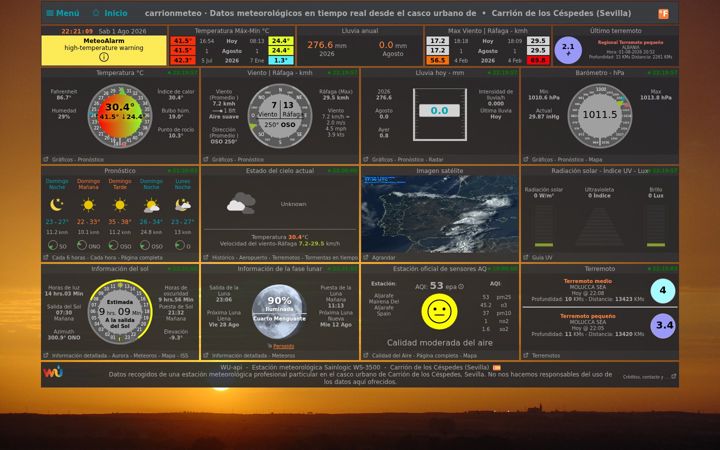
Task: Open Meteoros link in fase lunar panel
Action: 283,356
